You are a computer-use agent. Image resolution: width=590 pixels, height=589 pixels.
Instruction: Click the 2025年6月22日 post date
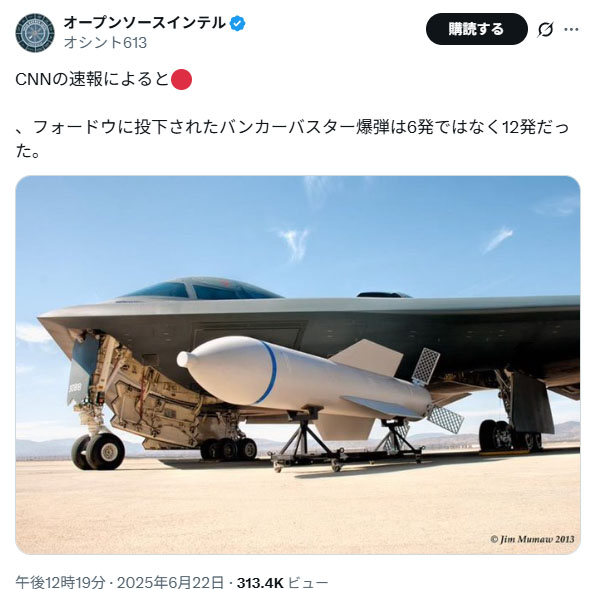click(x=170, y=582)
